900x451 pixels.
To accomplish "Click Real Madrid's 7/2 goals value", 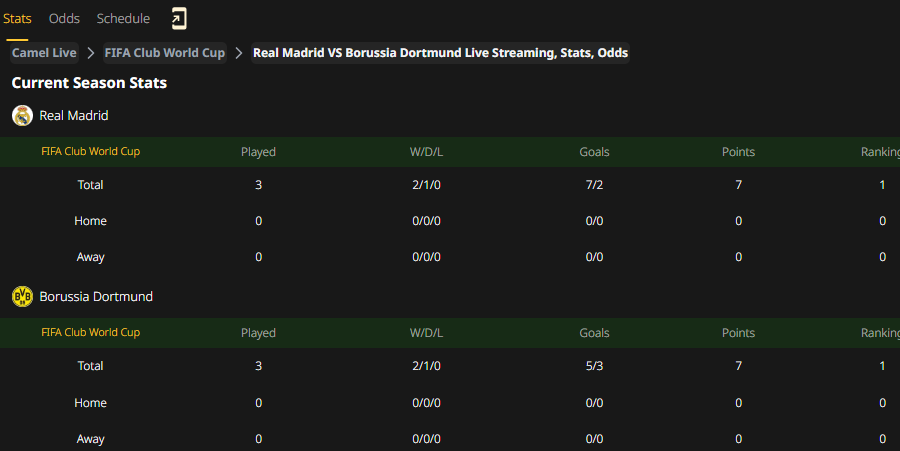I will click(x=594, y=185).
